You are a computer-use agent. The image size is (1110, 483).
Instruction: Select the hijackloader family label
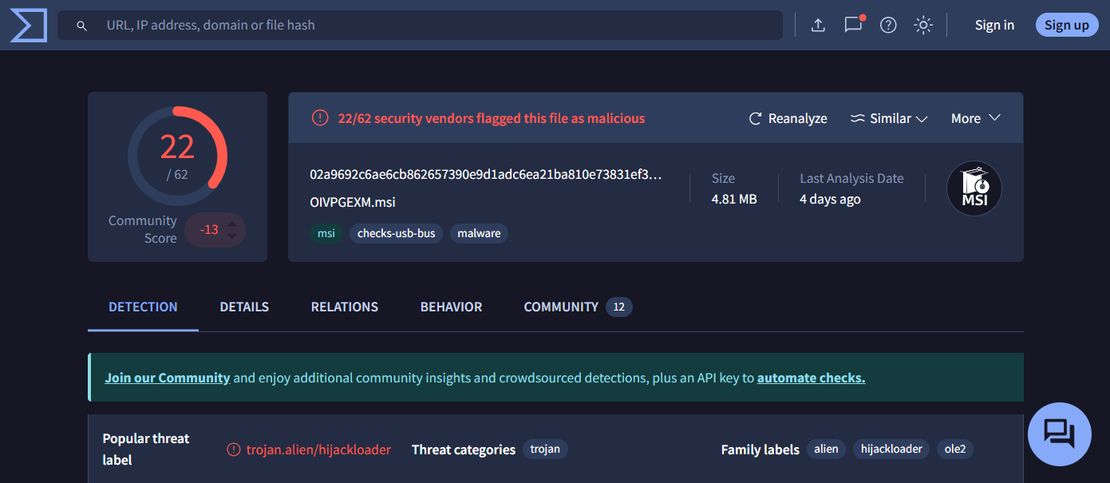[891, 449]
